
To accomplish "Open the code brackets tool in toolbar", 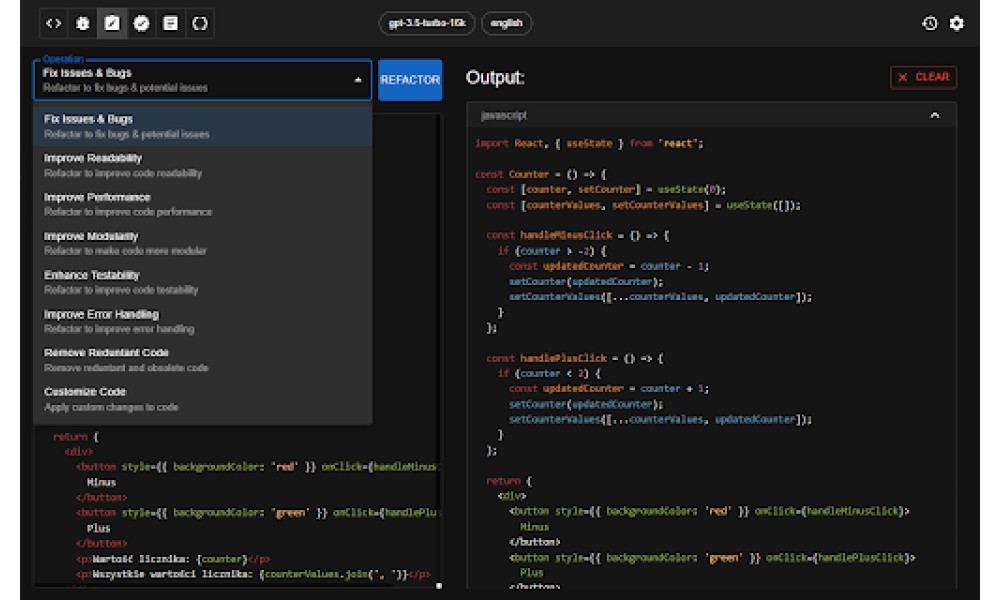I will tap(54, 24).
